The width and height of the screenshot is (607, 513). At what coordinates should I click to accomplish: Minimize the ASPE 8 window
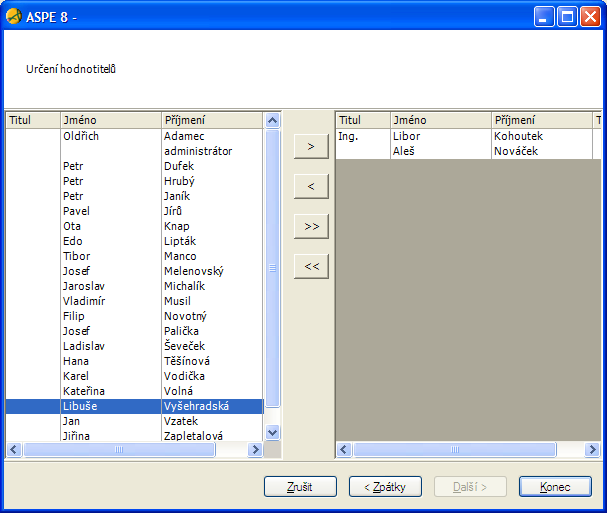[x=544, y=17]
